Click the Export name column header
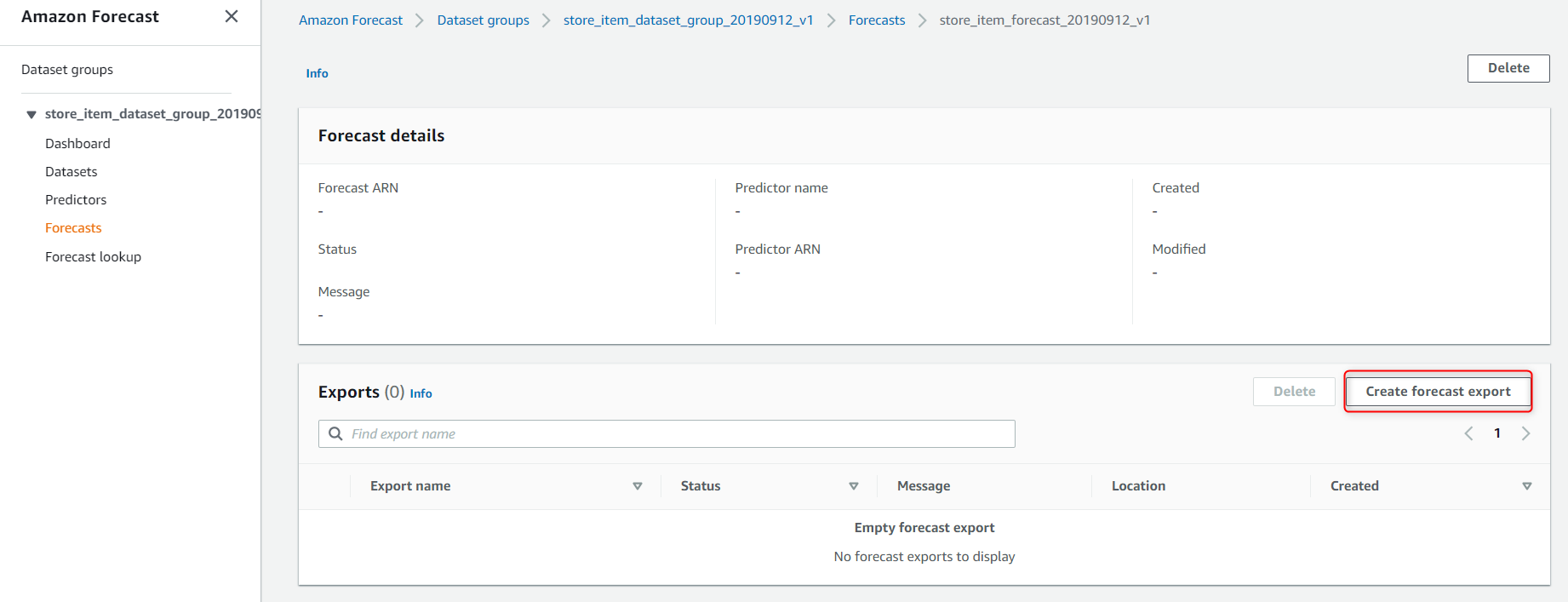Image resolution: width=1568 pixels, height=602 pixels. tap(410, 485)
